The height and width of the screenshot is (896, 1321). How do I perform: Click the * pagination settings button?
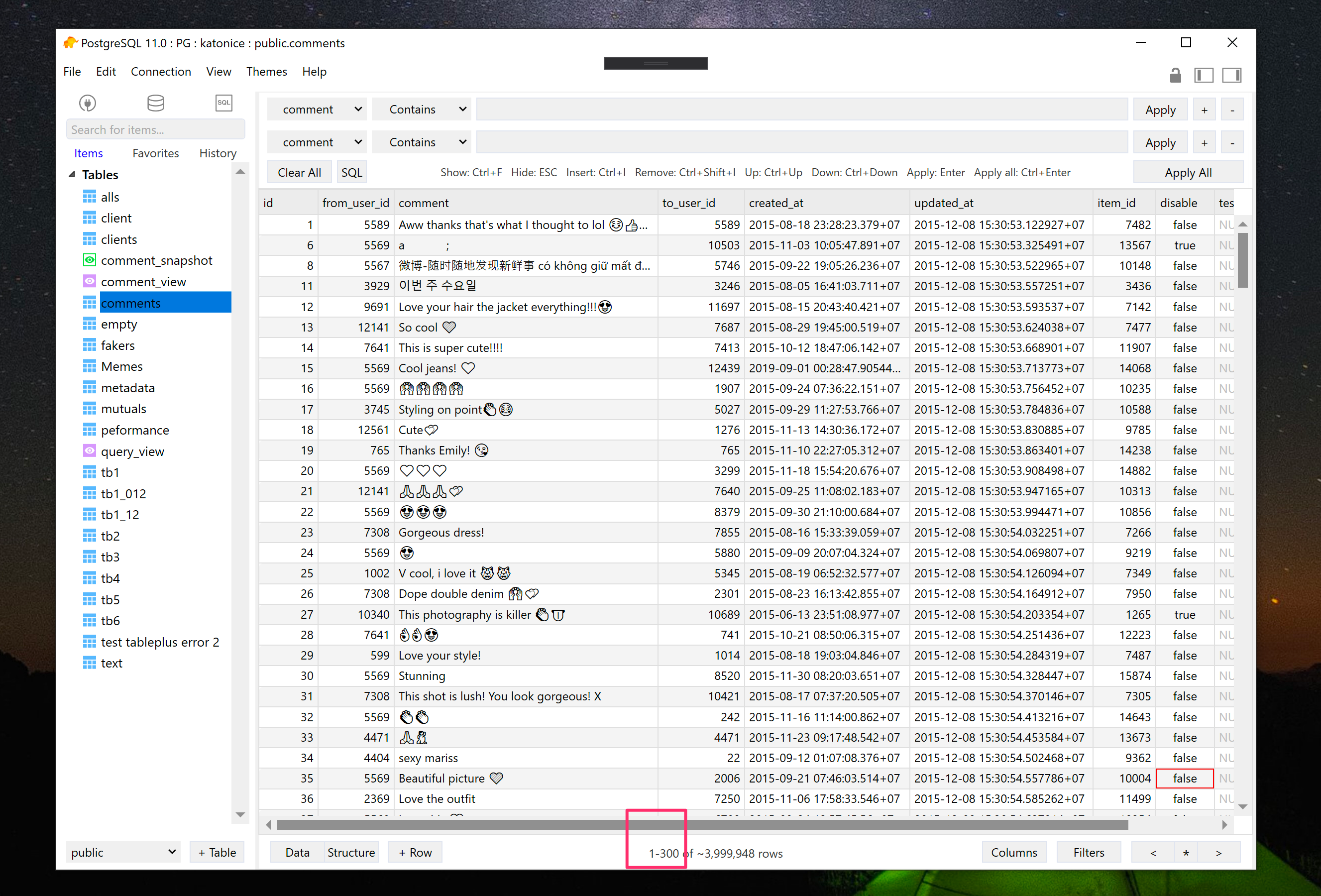[1186, 852]
